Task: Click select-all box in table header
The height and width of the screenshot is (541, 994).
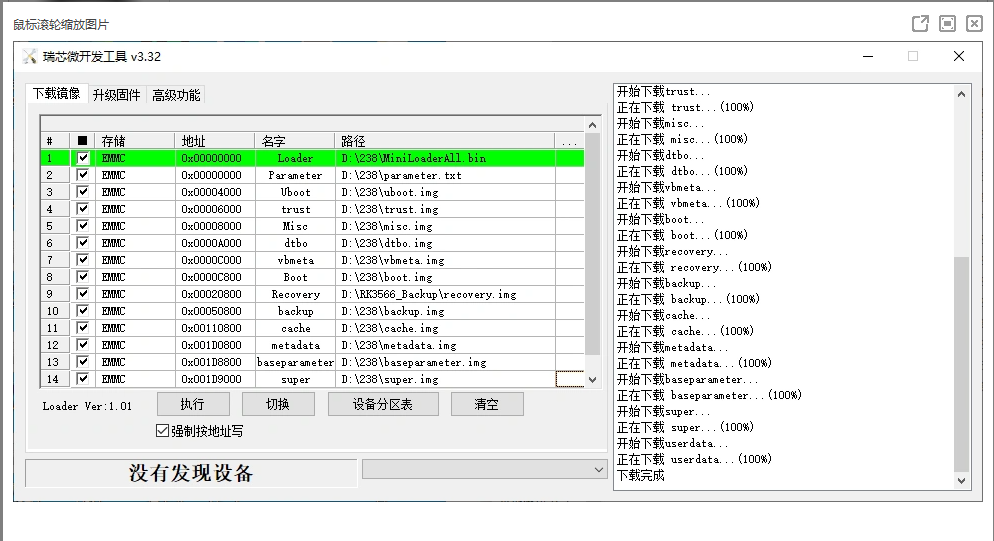Action: [x=82, y=141]
